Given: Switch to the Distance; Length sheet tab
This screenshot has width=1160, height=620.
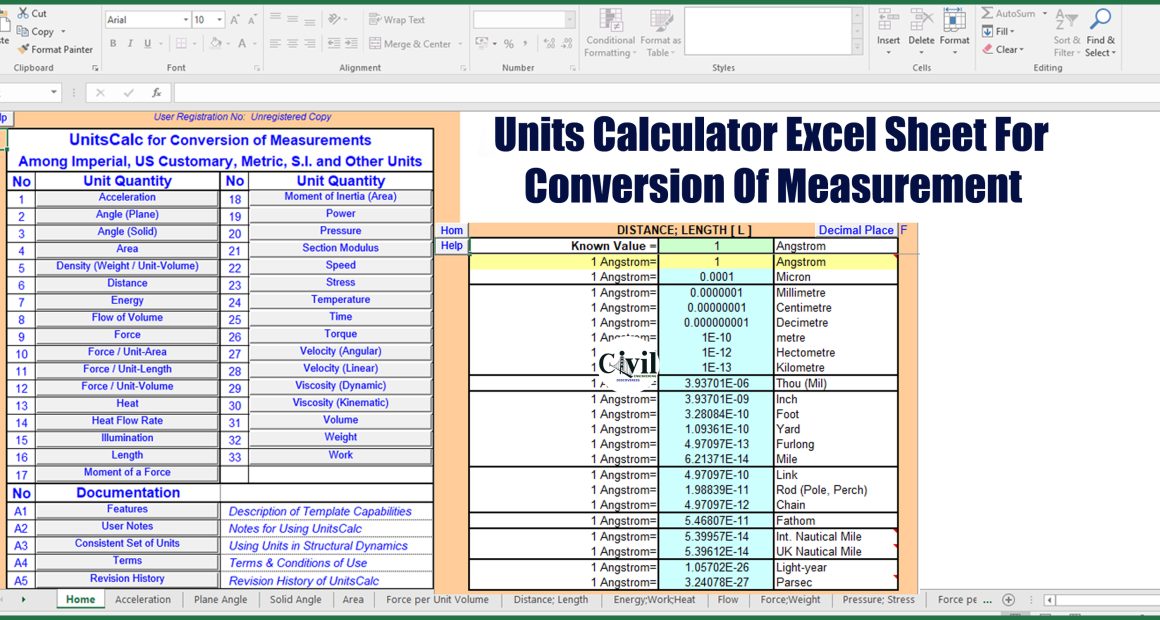Looking at the screenshot, I should [551, 599].
